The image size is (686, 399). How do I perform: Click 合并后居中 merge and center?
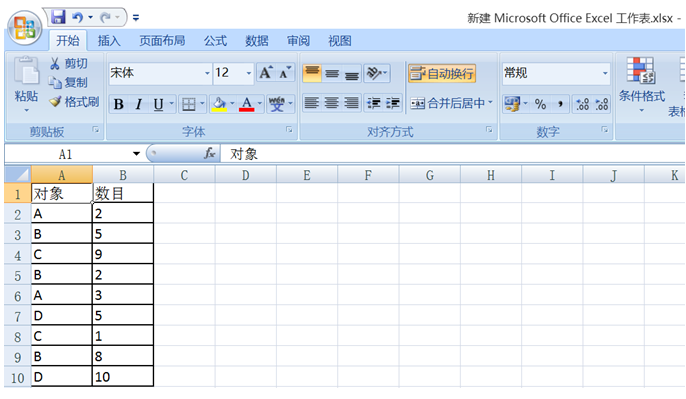click(x=448, y=103)
